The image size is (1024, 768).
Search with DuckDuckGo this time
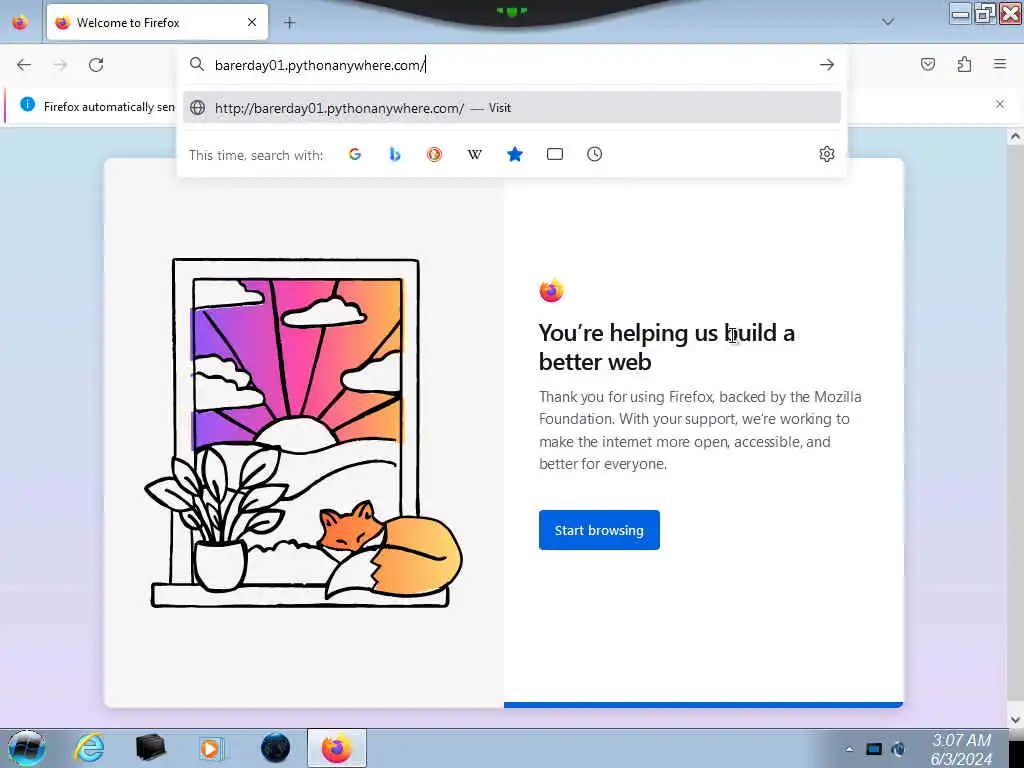(435, 154)
